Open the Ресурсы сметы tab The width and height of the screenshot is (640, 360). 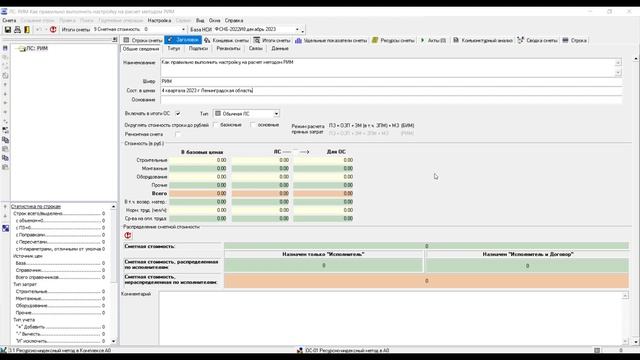[x=393, y=40]
